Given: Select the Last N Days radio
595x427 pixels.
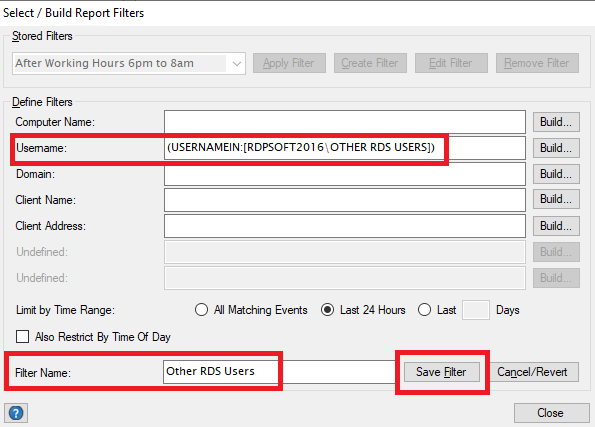Looking at the screenshot, I should pos(424,310).
